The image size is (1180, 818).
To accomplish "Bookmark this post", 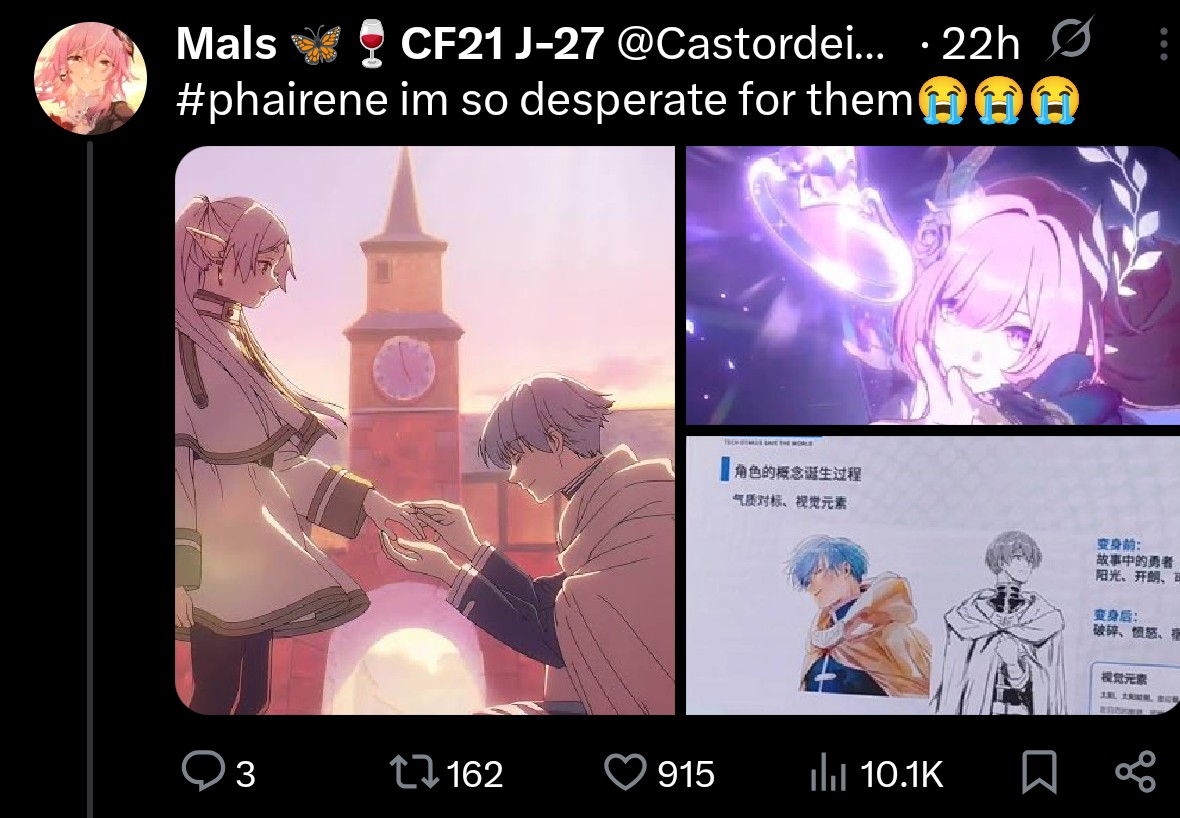I will (1039, 773).
